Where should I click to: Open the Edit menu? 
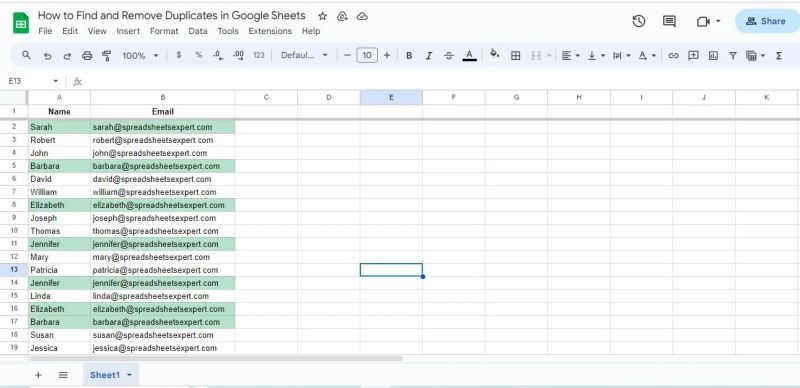tap(70, 31)
